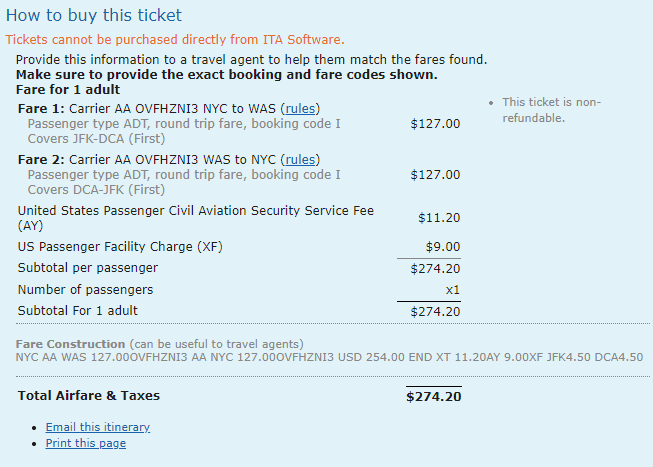The image size is (653, 467).
Task: Click the Email this itinerary link
Action: coord(97,427)
